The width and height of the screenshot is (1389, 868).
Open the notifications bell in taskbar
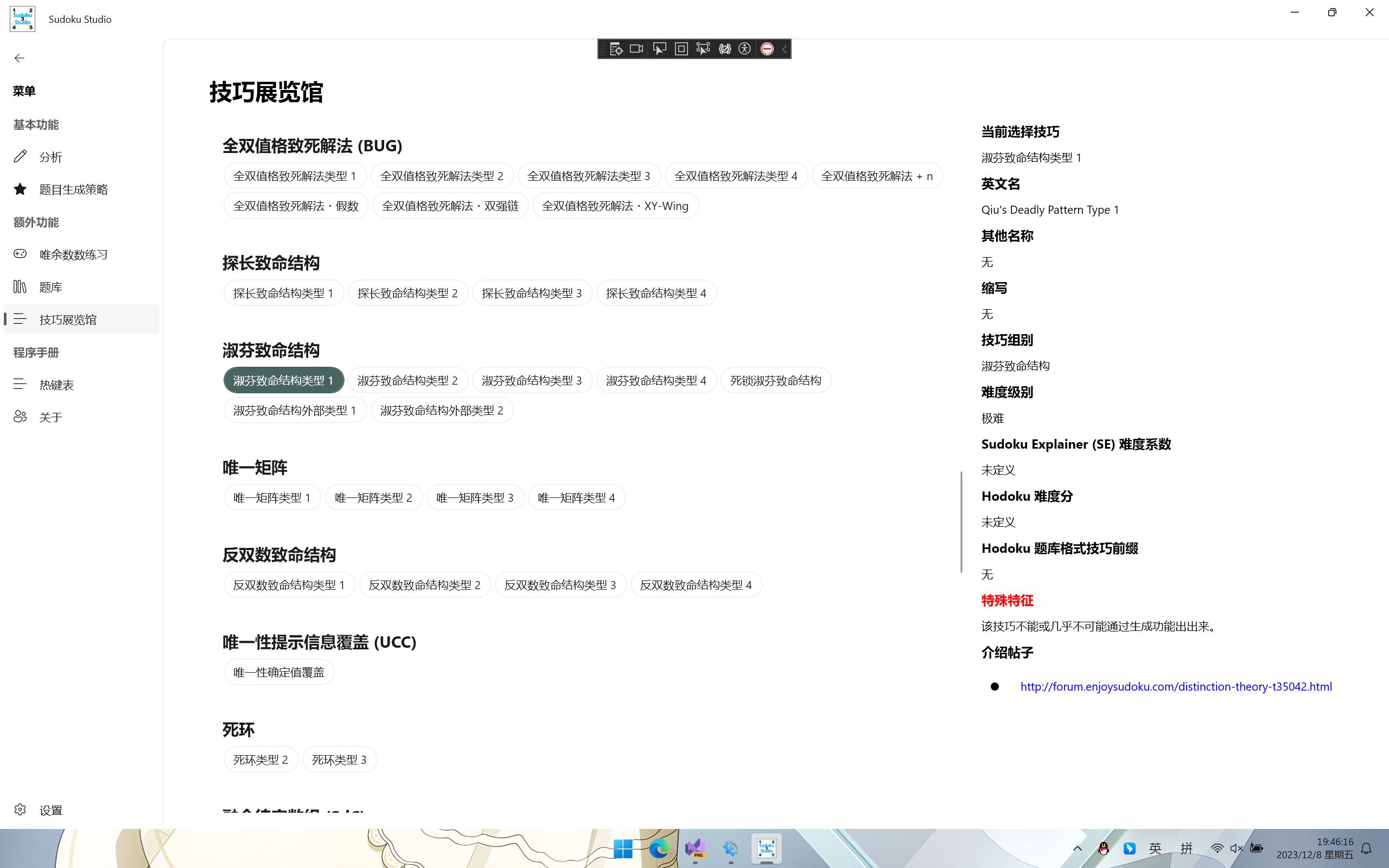click(1367, 848)
